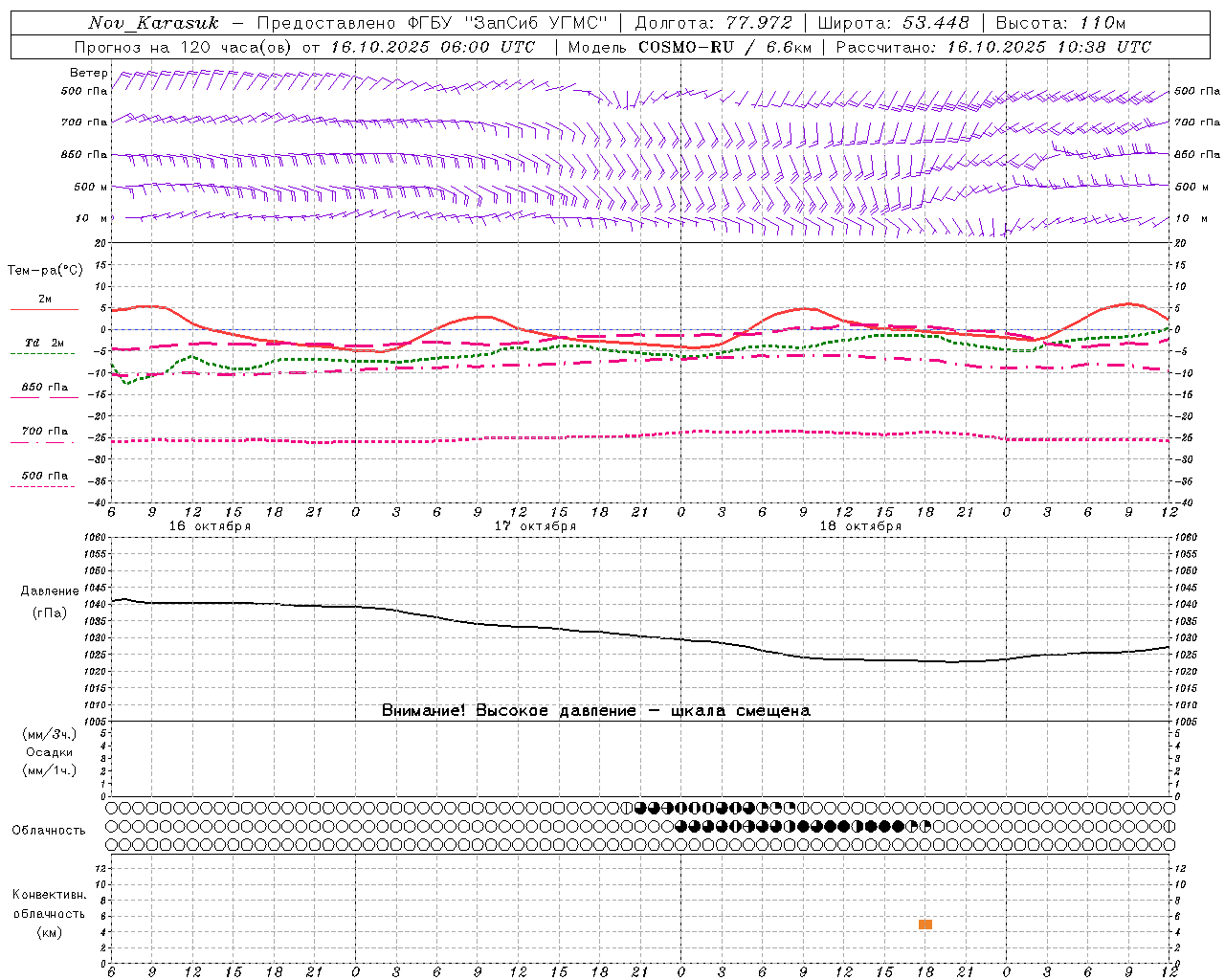This screenshot has height=980, width=1225.
Task: Select the 'Широта: 53.448' header value
Action: 894,23
